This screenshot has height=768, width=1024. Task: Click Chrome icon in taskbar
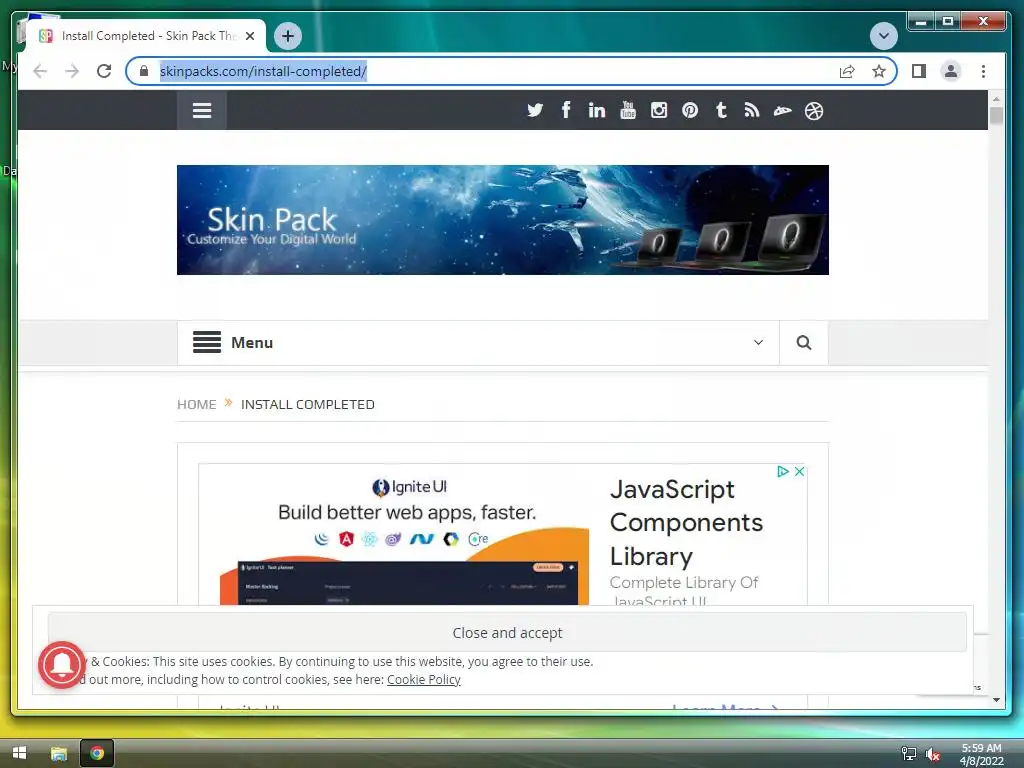point(97,753)
